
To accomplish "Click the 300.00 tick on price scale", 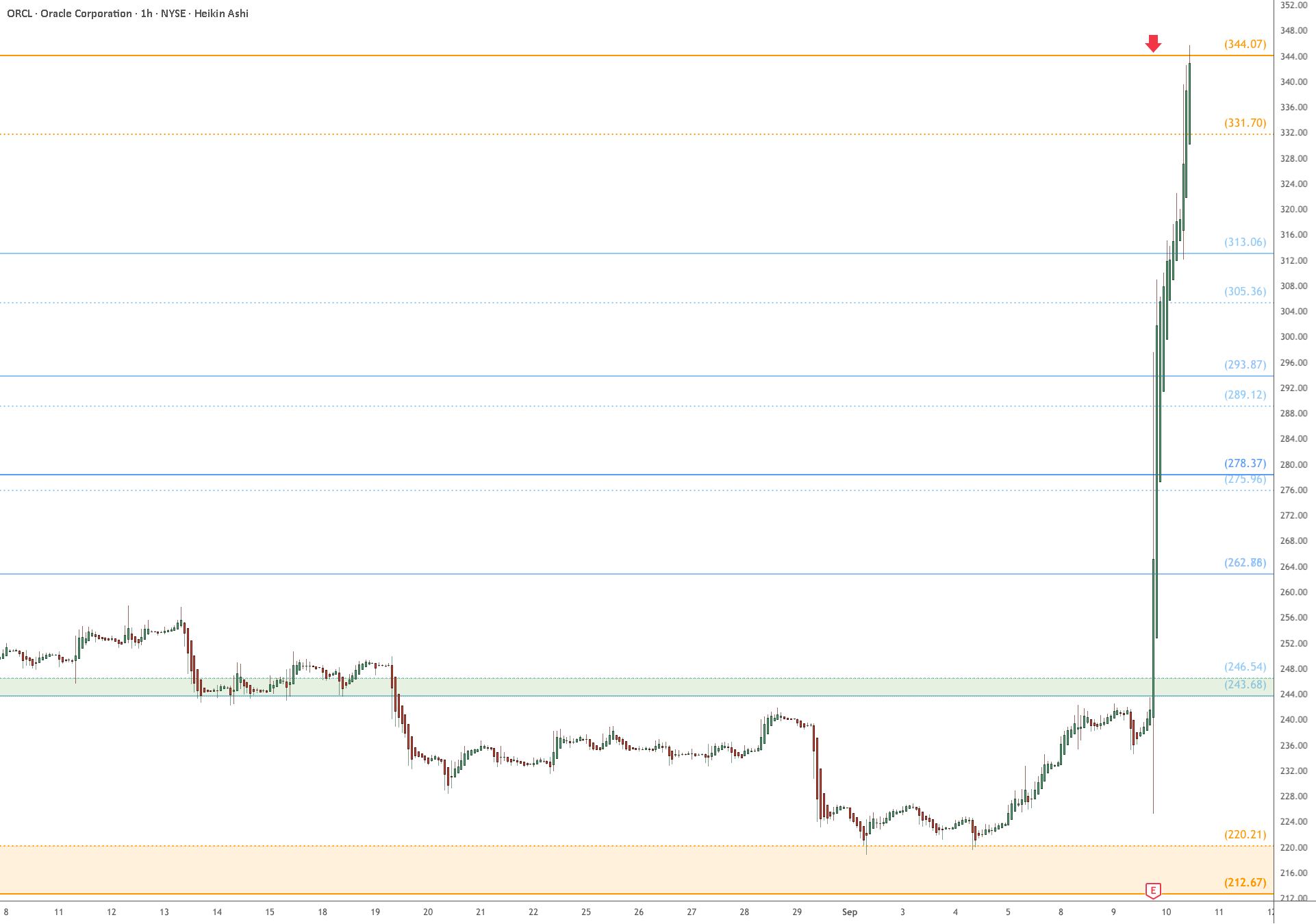I will [1293, 336].
